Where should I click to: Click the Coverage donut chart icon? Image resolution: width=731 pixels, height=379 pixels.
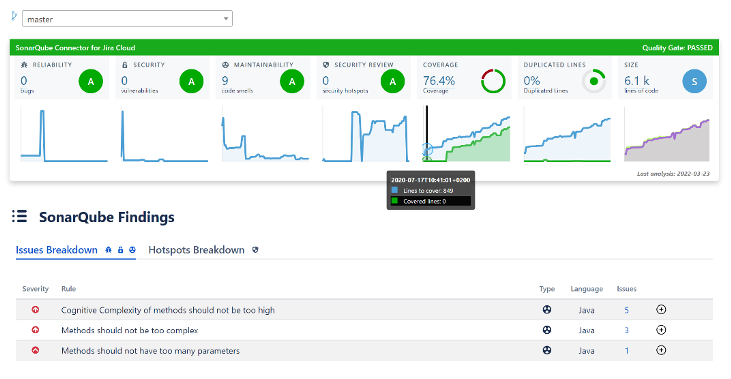point(493,82)
